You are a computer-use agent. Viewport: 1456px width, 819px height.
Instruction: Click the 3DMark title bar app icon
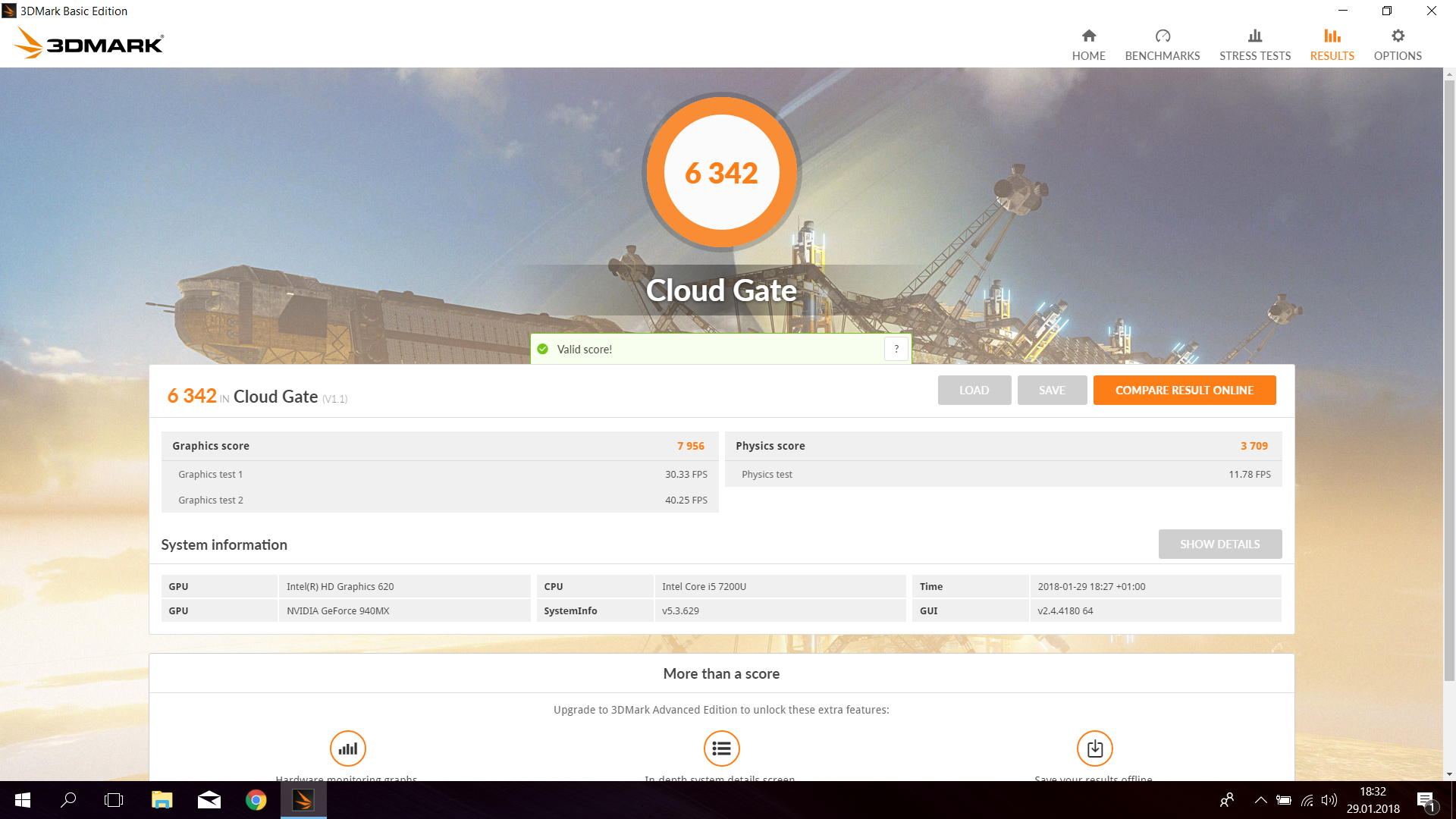click(9, 11)
